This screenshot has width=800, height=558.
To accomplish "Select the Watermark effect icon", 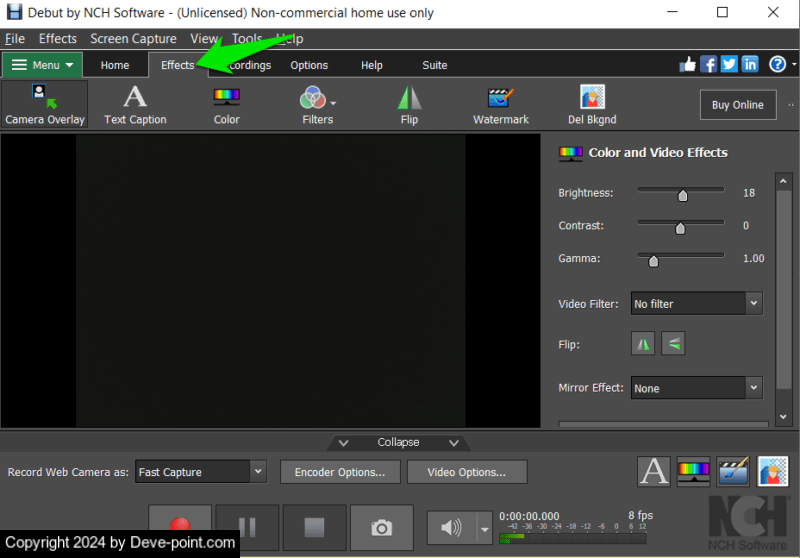I will 500,104.
